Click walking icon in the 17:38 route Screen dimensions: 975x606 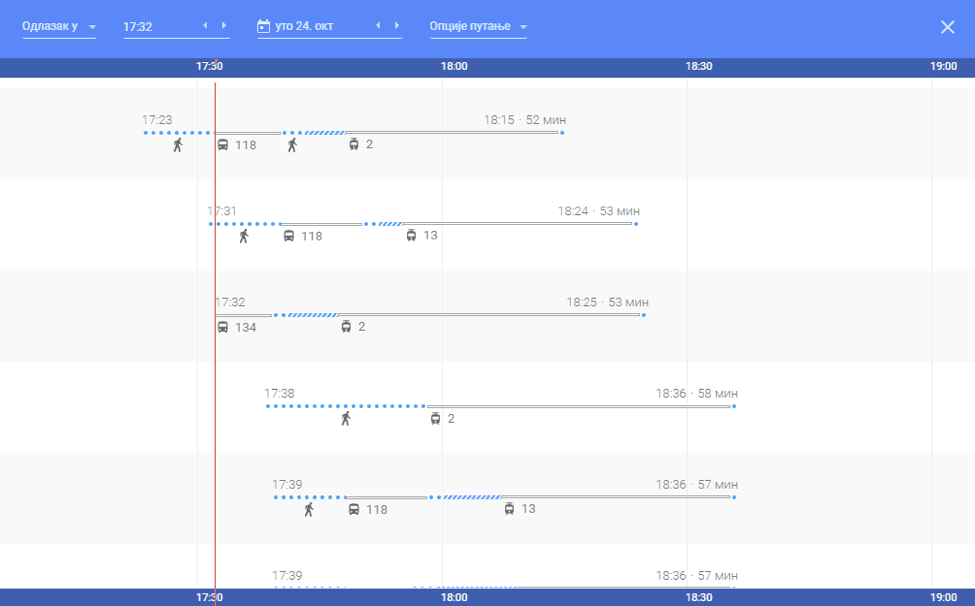(x=345, y=419)
